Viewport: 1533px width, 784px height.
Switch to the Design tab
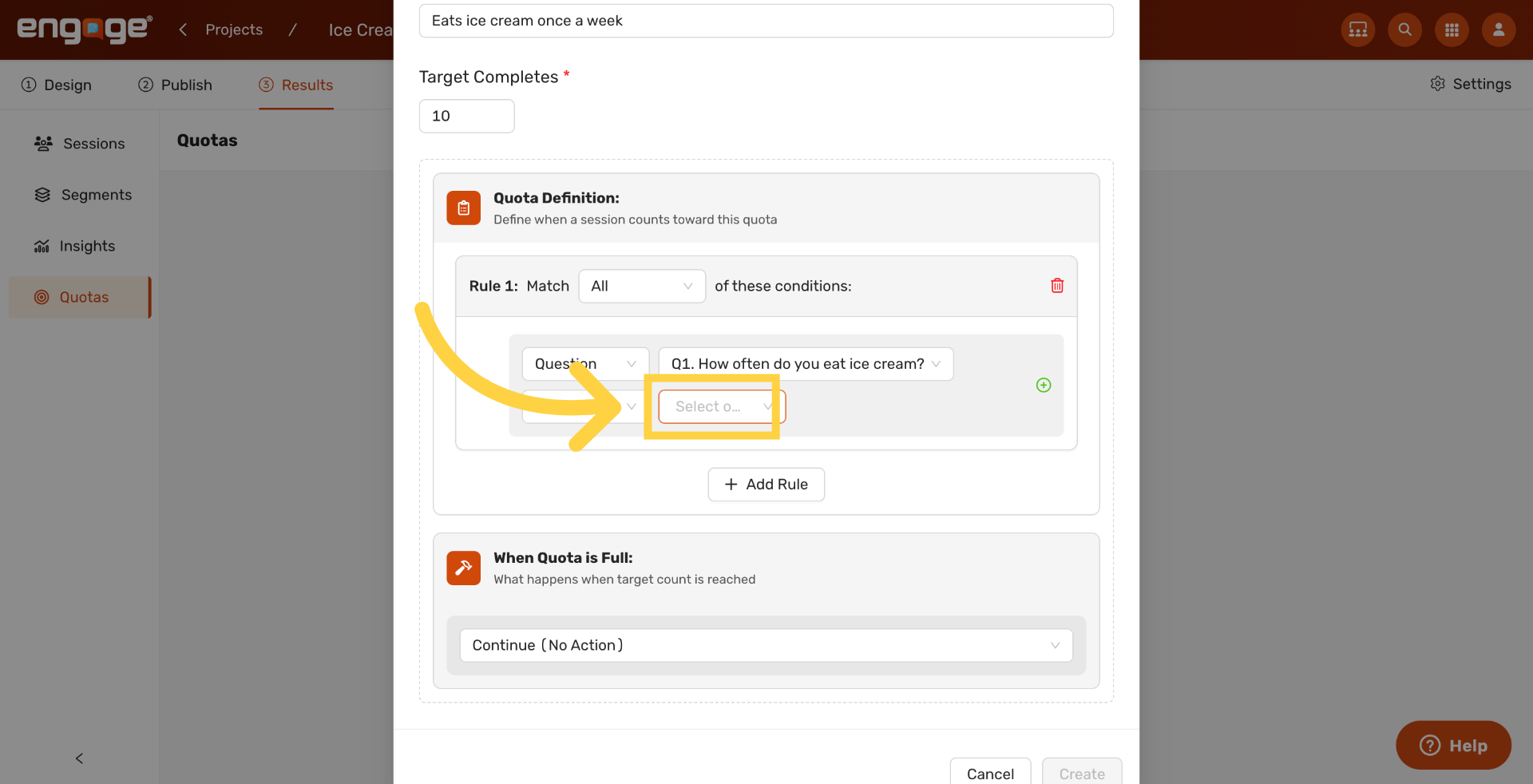pyautogui.click(x=57, y=85)
